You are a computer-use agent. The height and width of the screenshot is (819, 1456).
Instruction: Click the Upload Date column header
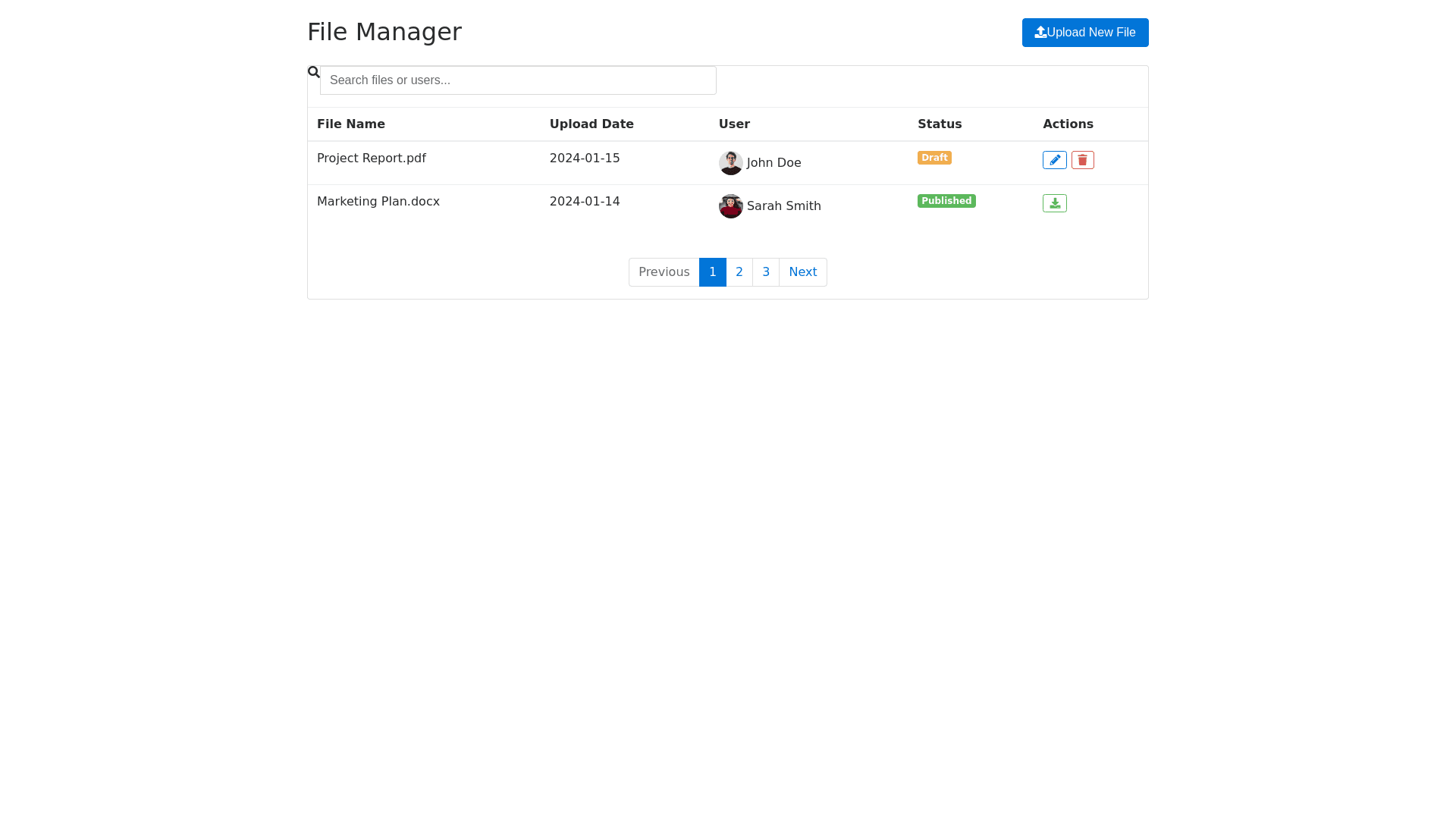pyautogui.click(x=591, y=124)
